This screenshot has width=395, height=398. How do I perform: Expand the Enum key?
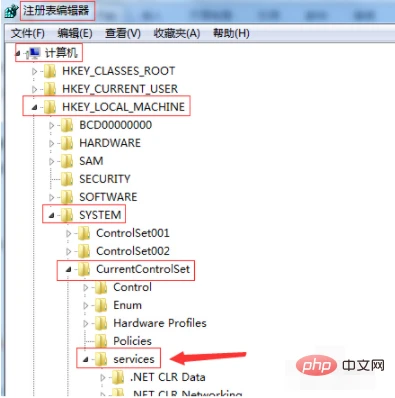[x=86, y=306]
